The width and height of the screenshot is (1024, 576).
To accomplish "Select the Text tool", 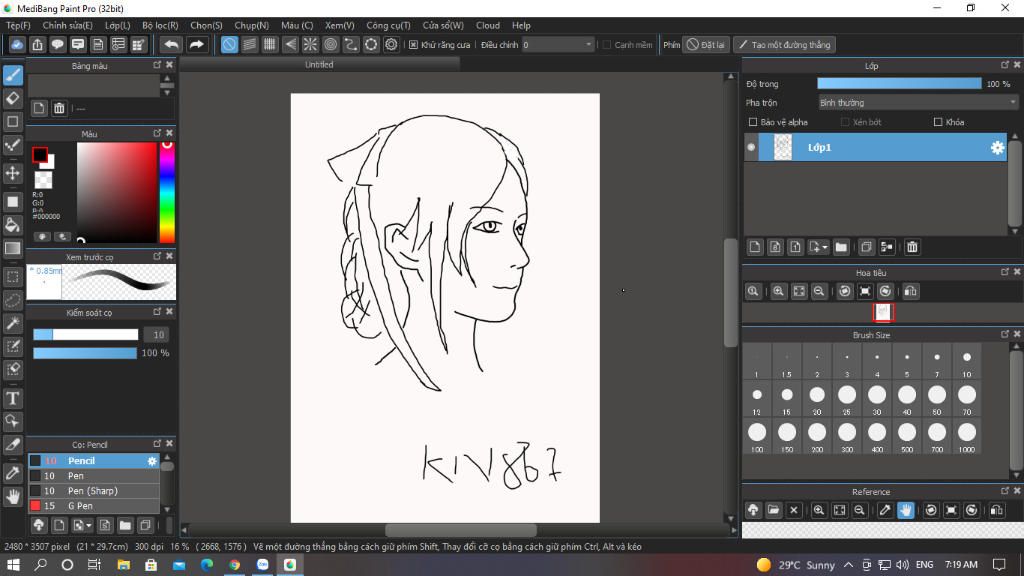I will [13, 398].
